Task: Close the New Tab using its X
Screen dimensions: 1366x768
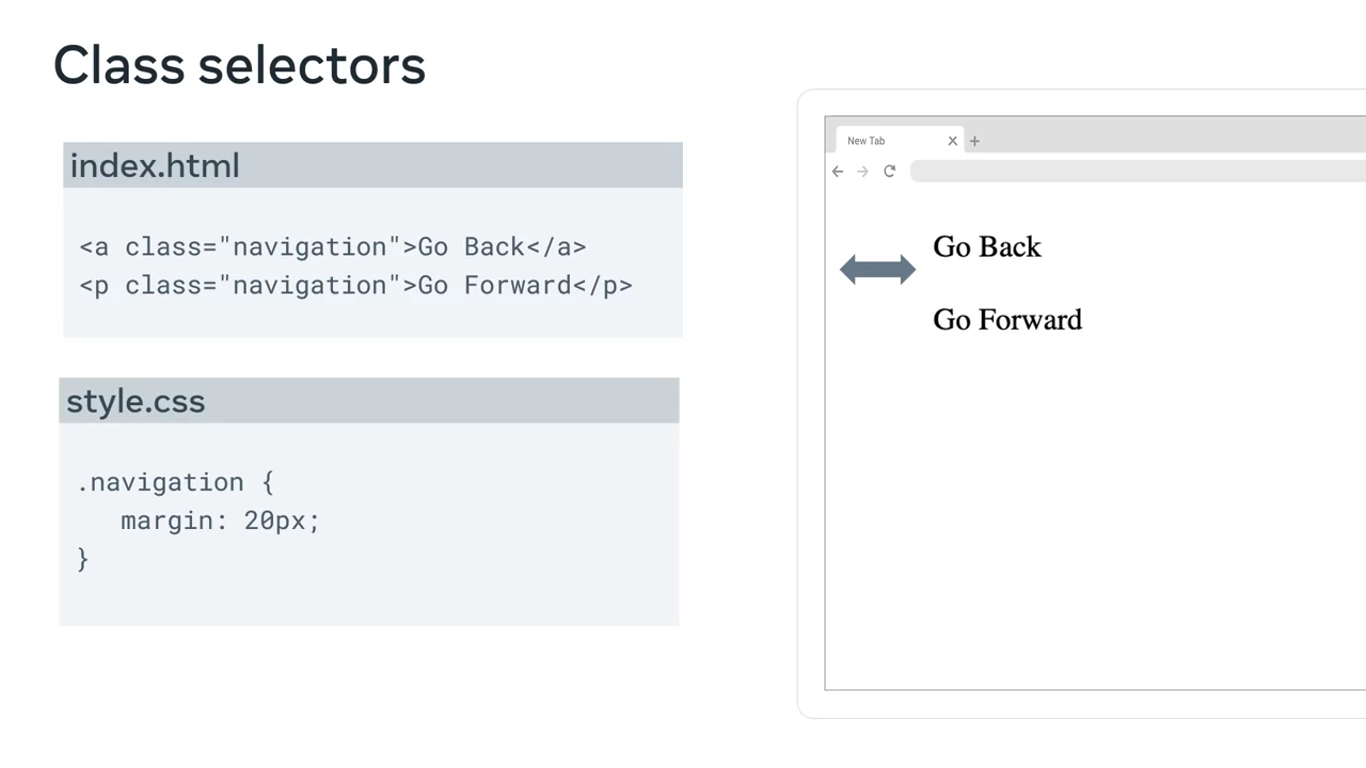Action: [x=953, y=141]
